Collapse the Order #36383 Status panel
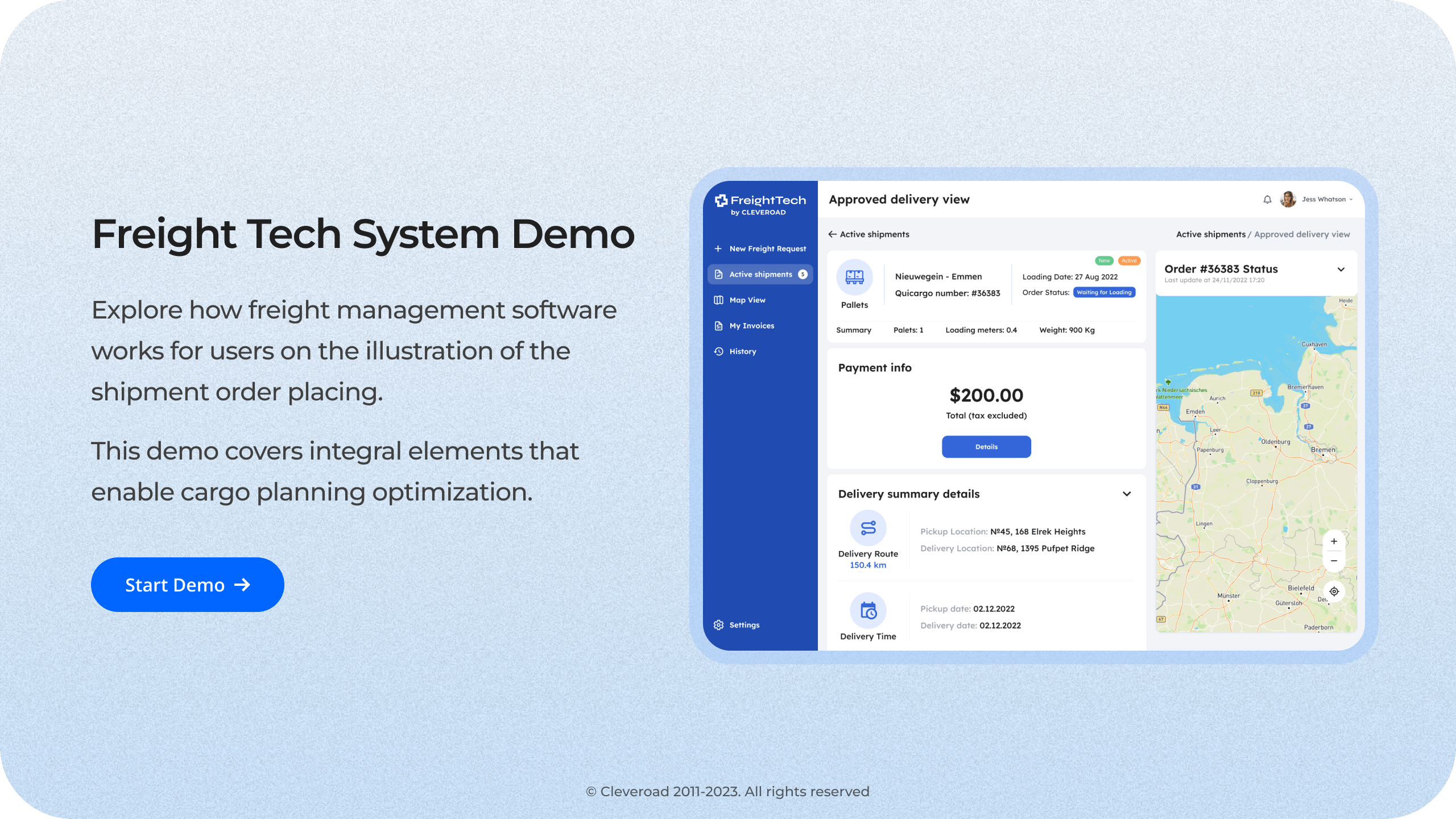Image resolution: width=1456 pixels, height=819 pixels. [1341, 270]
